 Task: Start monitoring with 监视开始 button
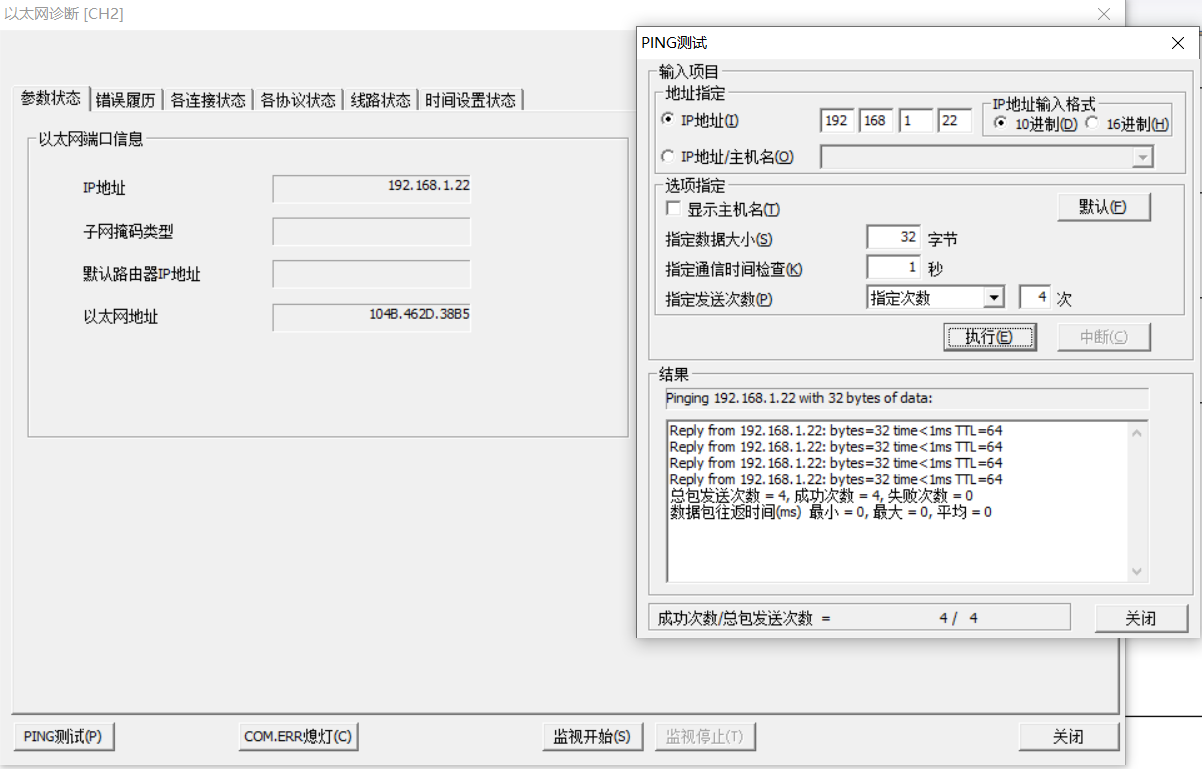point(592,737)
